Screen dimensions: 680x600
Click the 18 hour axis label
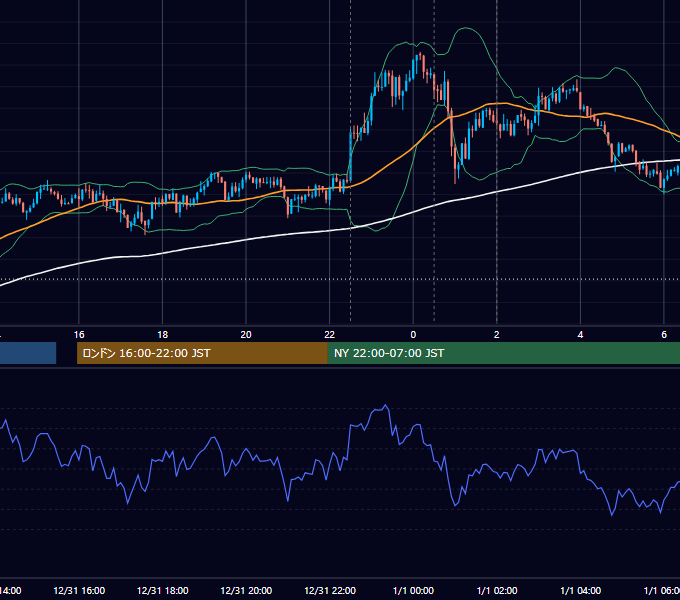163,335
